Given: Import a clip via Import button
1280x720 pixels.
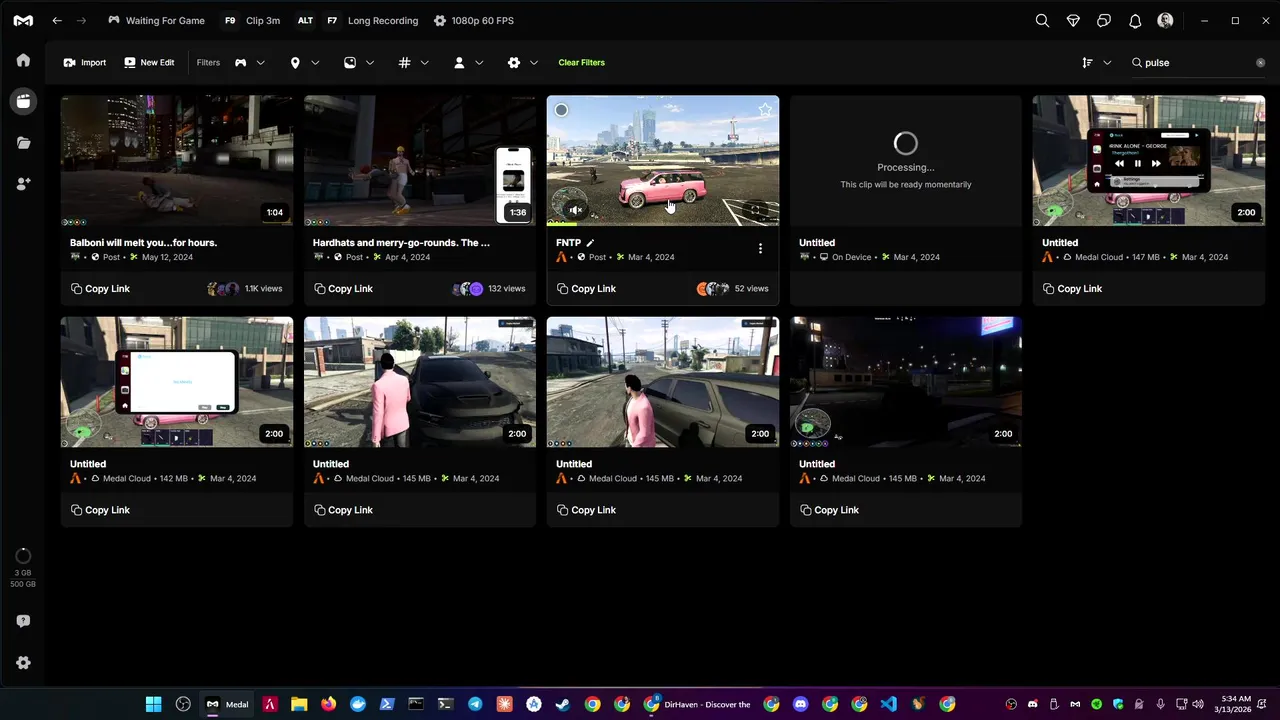Looking at the screenshot, I should (x=85, y=62).
